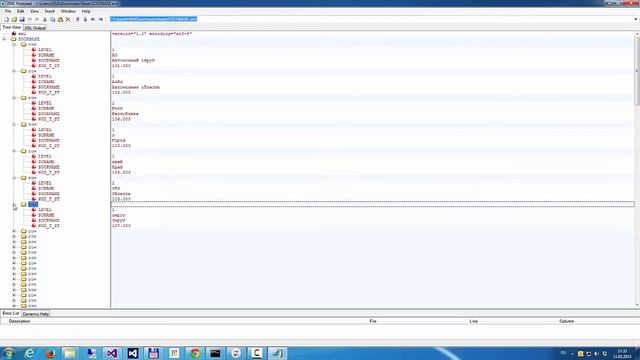Click the Paste toolbar icon
Viewport: 640px width, 360px height.
click(60, 19)
